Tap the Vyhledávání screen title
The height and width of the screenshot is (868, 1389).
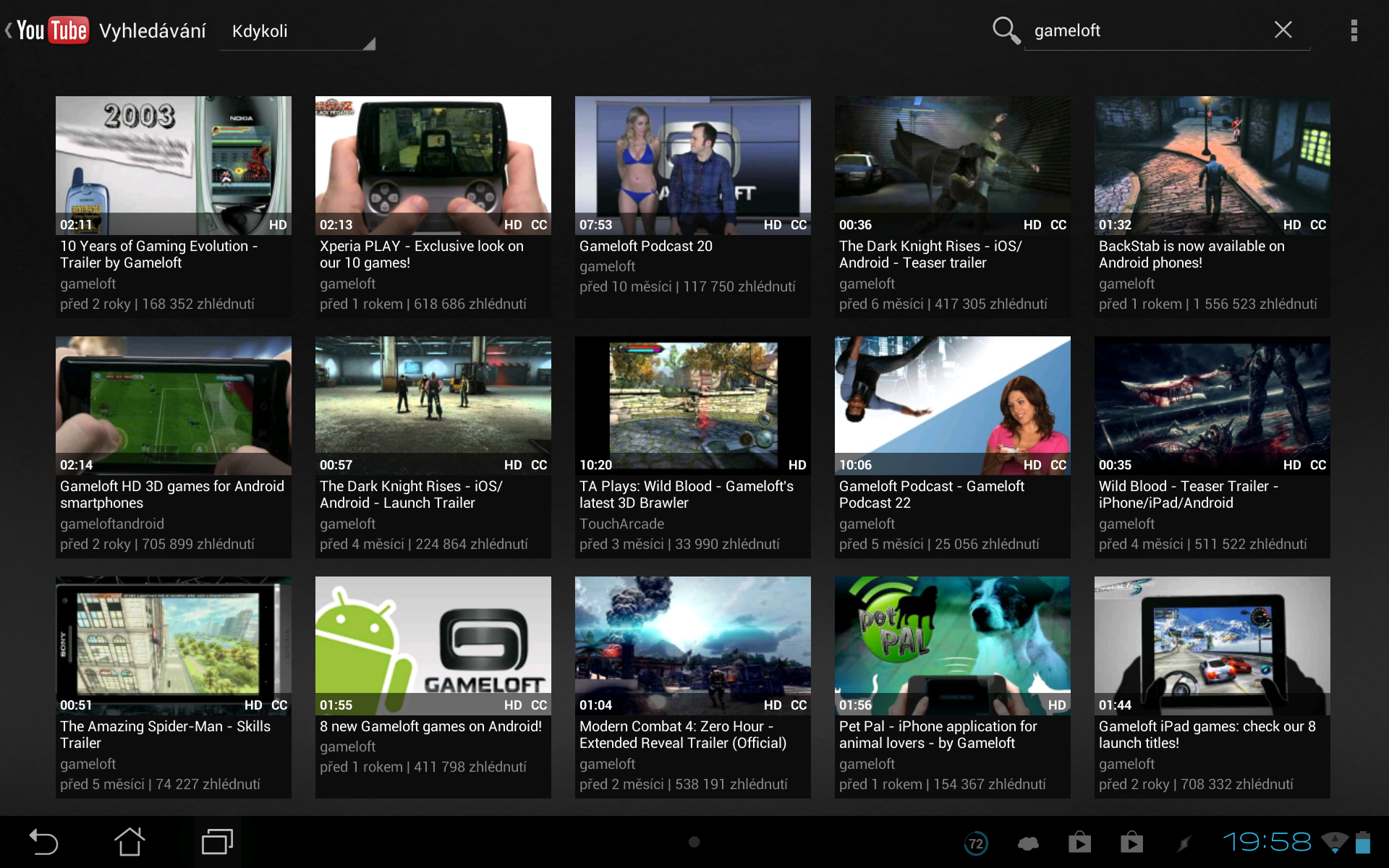(x=153, y=31)
